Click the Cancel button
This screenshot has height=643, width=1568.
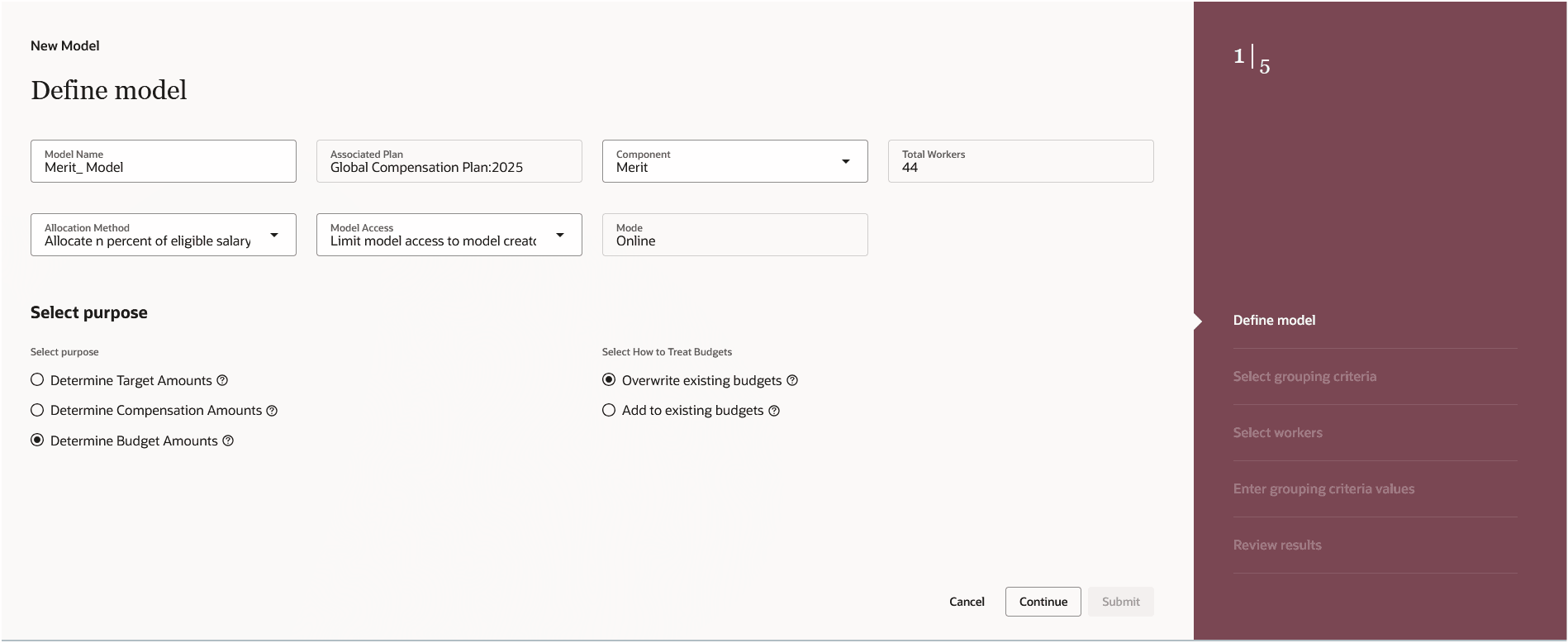tap(967, 602)
